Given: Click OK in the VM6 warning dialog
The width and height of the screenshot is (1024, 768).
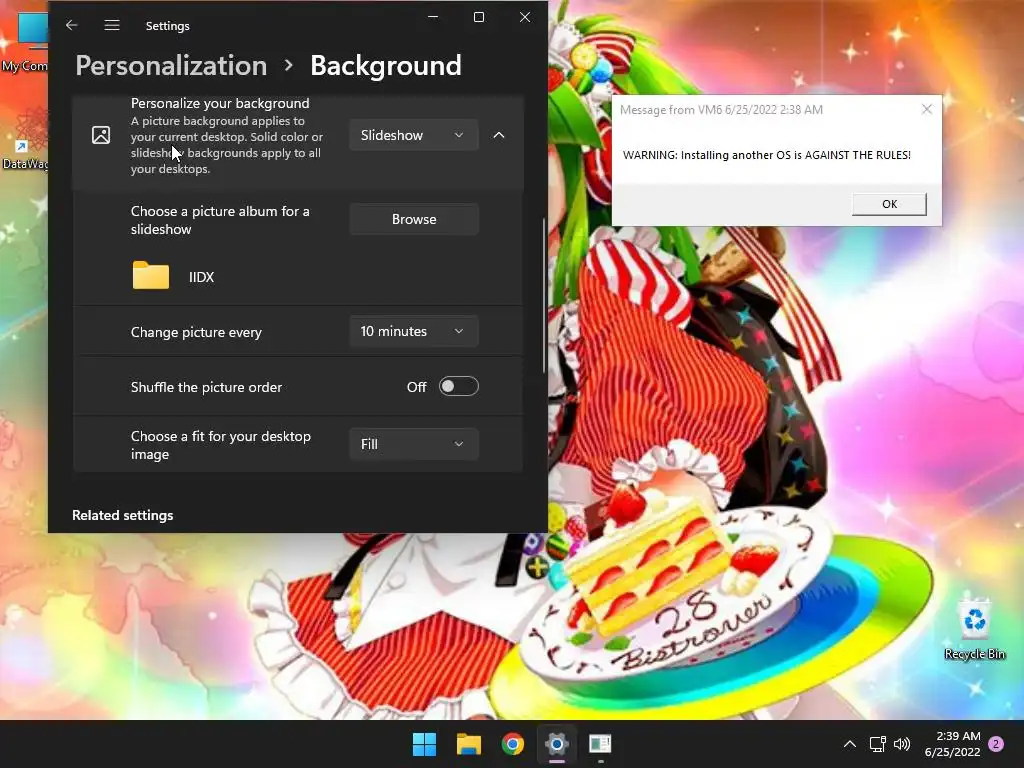Looking at the screenshot, I should coord(889,204).
